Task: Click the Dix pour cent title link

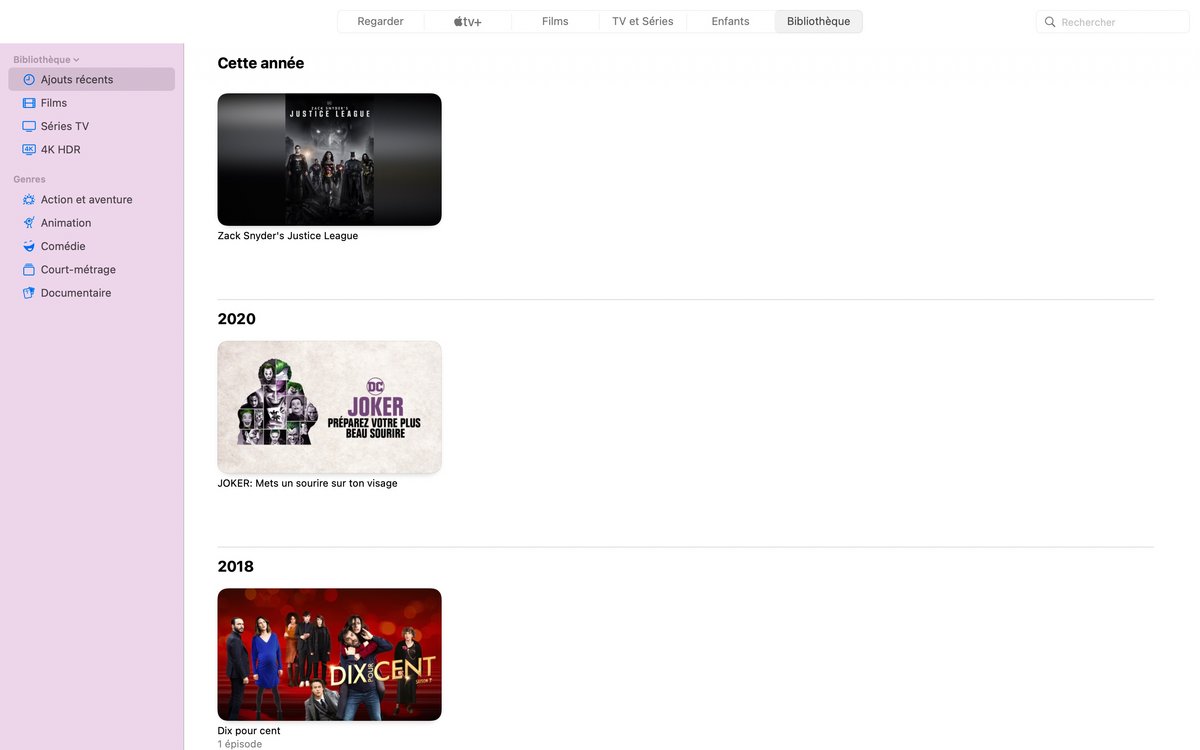Action: [x=249, y=731]
